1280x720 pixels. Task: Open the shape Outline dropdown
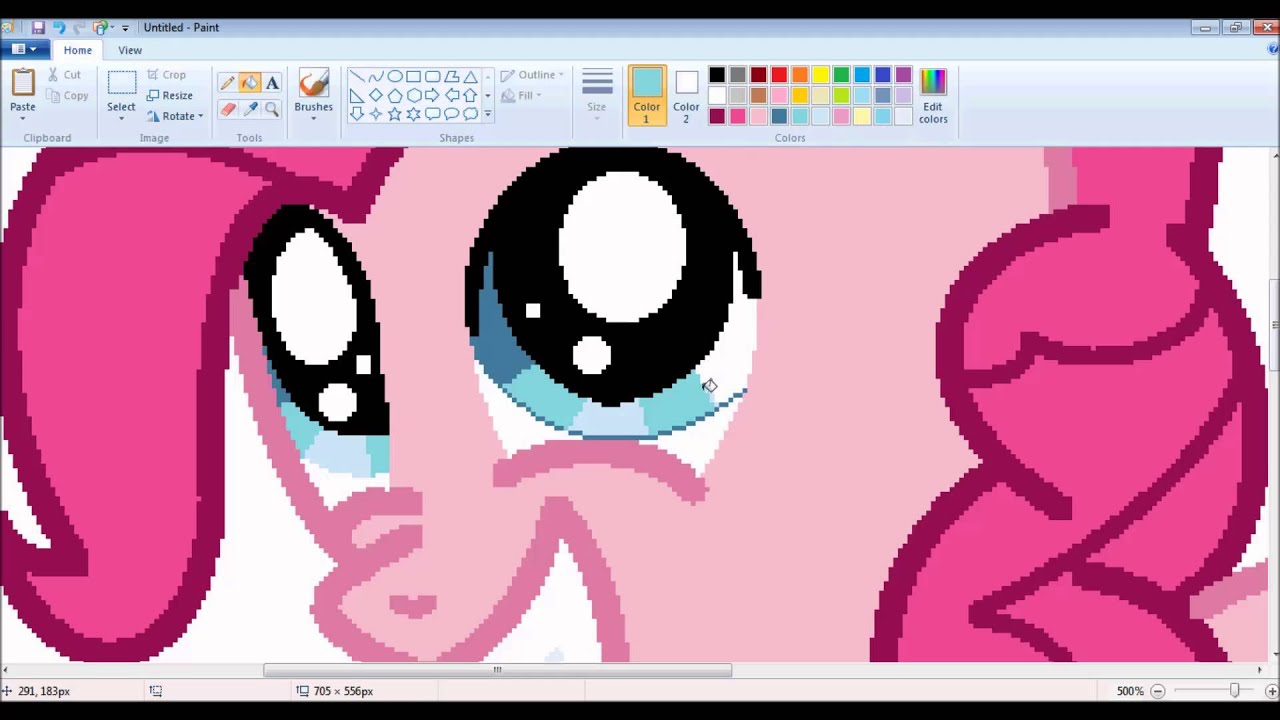coord(532,75)
